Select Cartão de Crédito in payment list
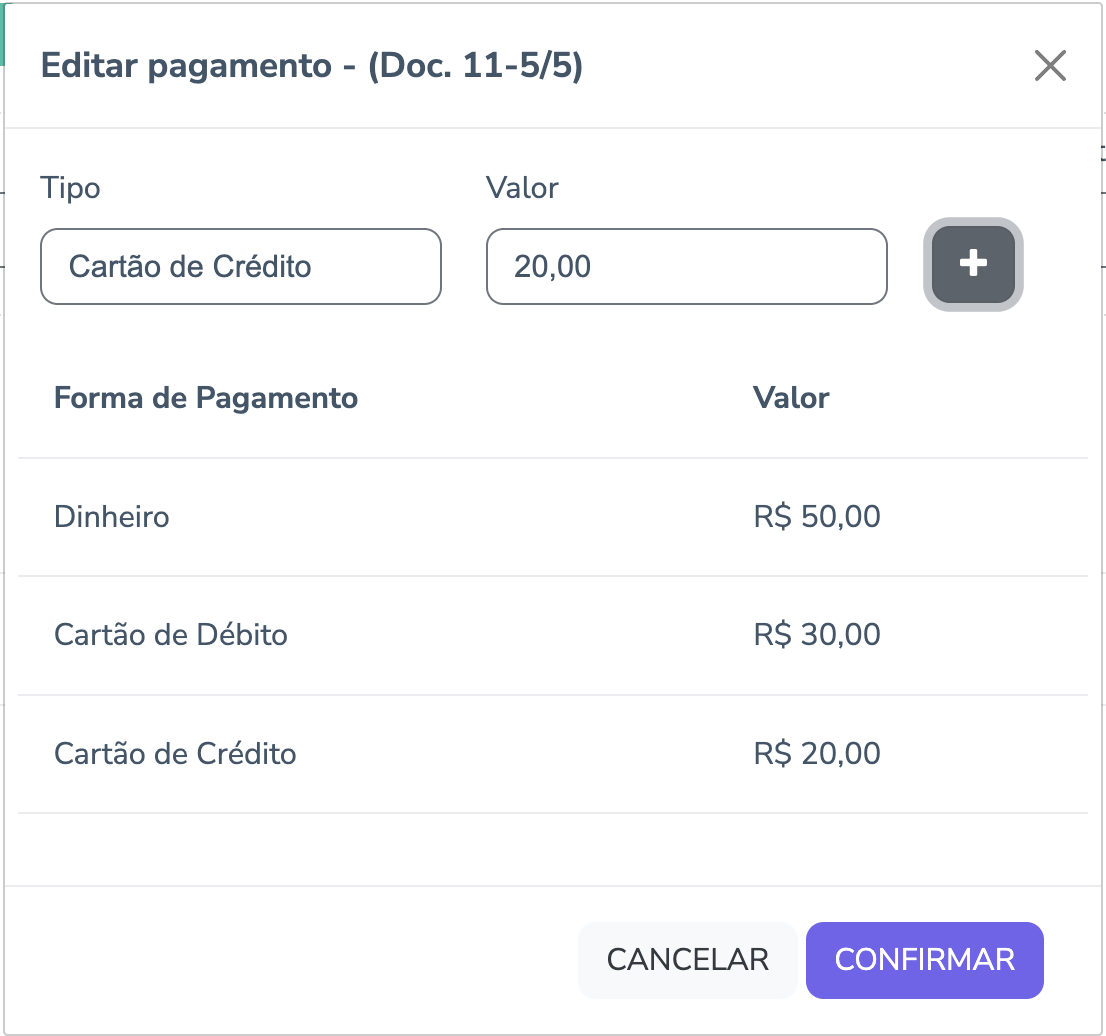The width and height of the screenshot is (1106, 1036). (175, 753)
